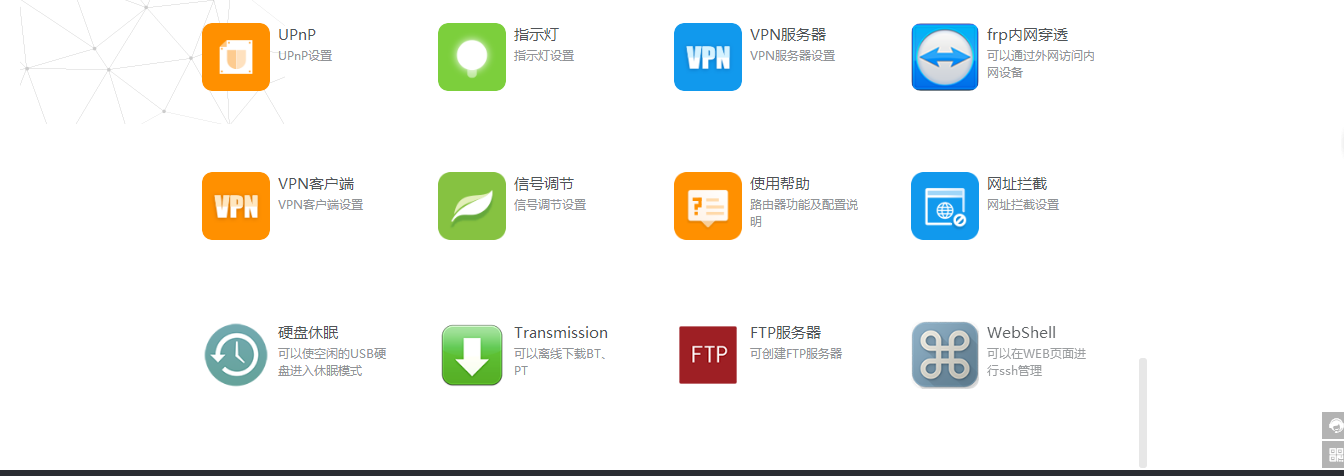1344x476 pixels.
Task: Click the page vertical scrollbar thumb
Action: [1143, 412]
